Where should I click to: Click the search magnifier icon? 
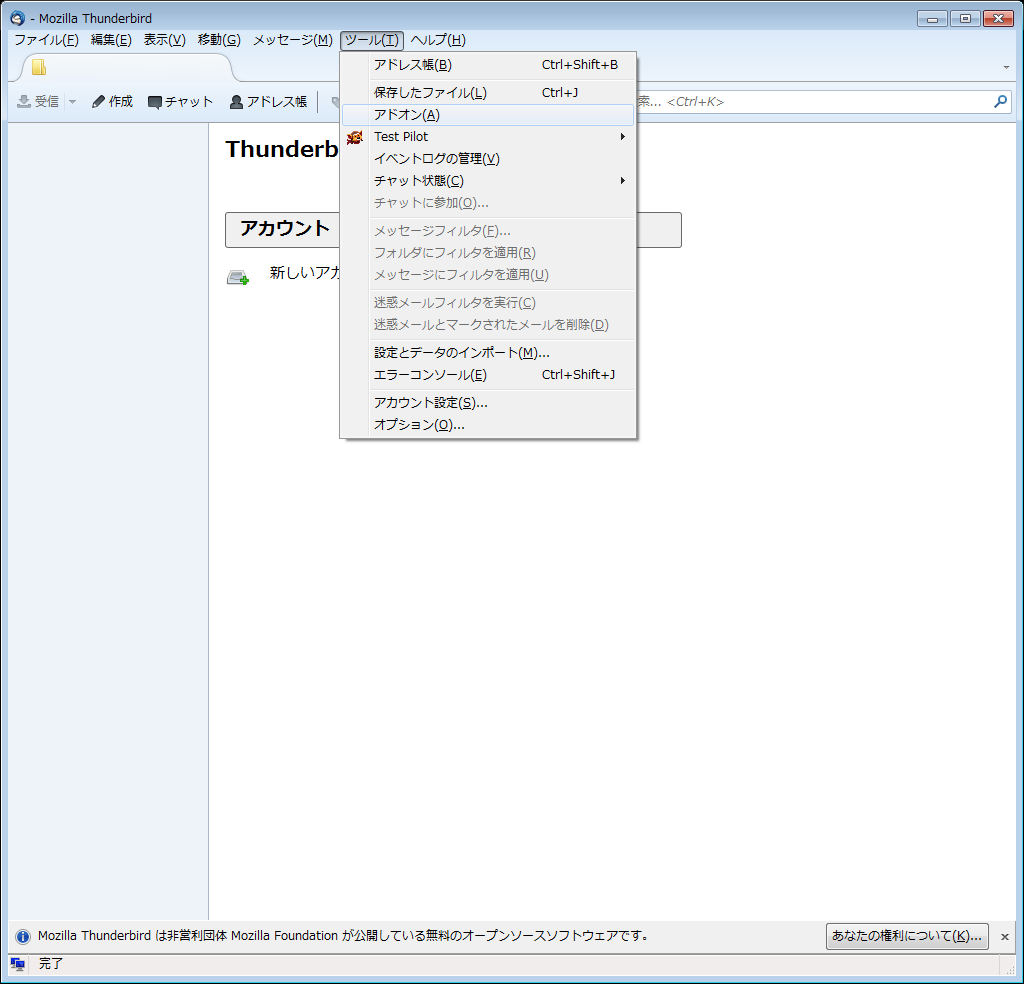click(999, 102)
